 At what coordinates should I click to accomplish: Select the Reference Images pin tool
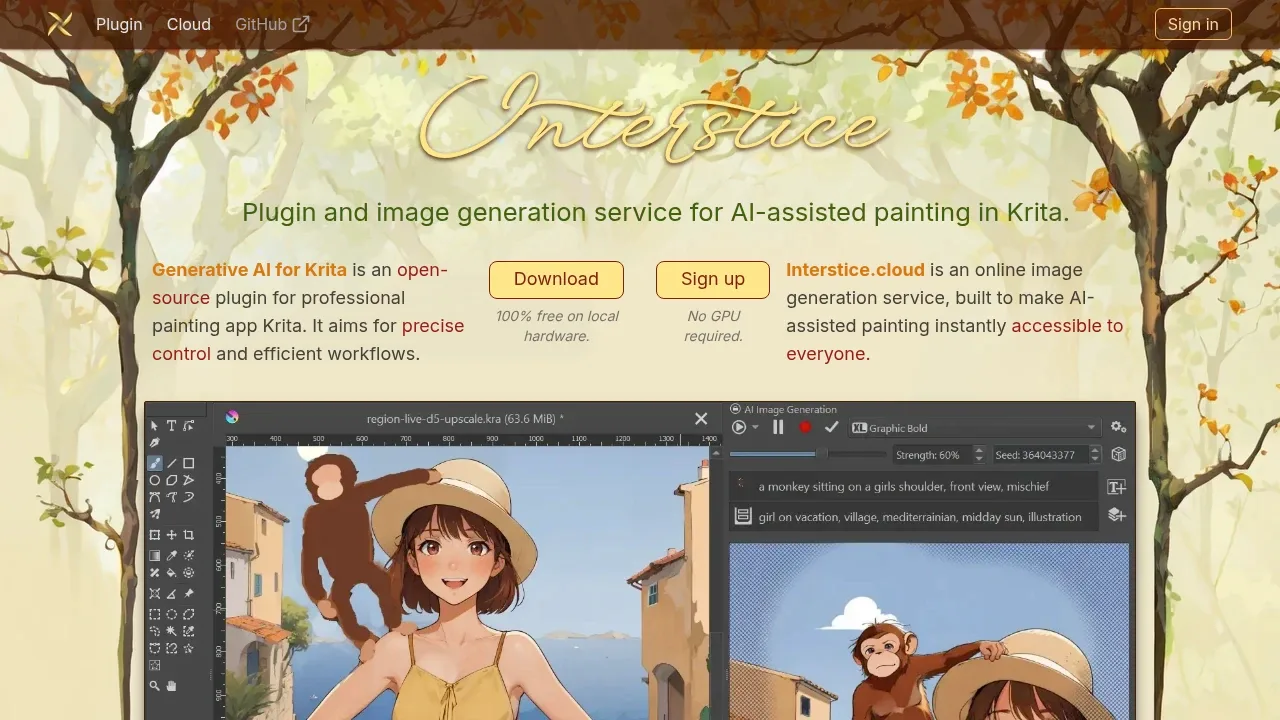coord(188,594)
